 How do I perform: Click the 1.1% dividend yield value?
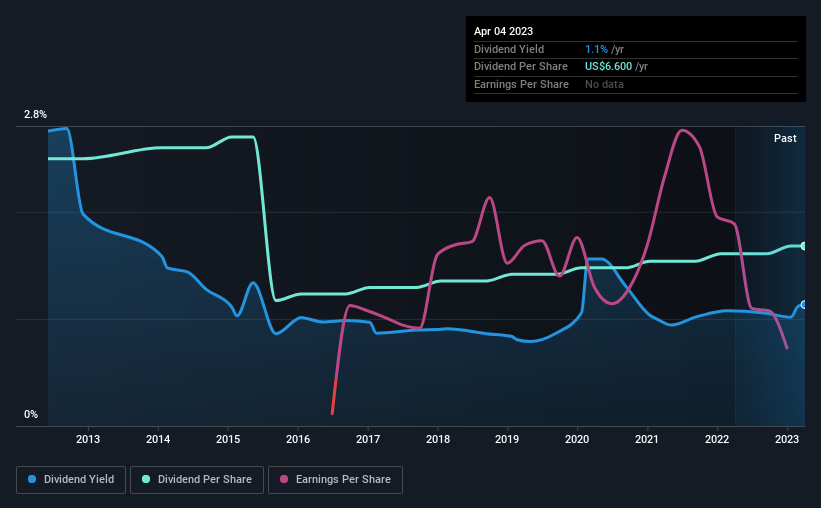(x=596, y=49)
